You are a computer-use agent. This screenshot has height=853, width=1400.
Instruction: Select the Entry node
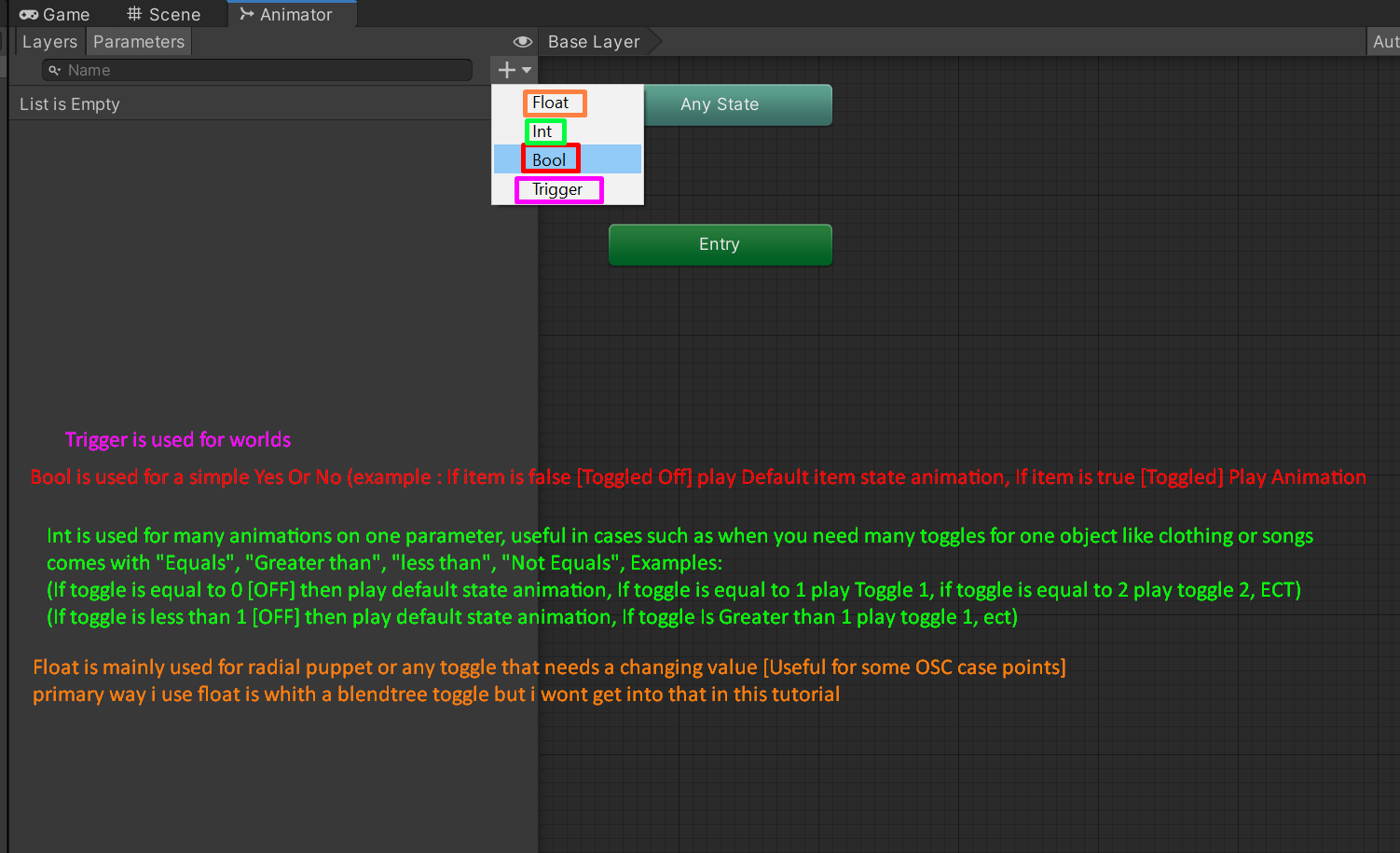pos(720,244)
